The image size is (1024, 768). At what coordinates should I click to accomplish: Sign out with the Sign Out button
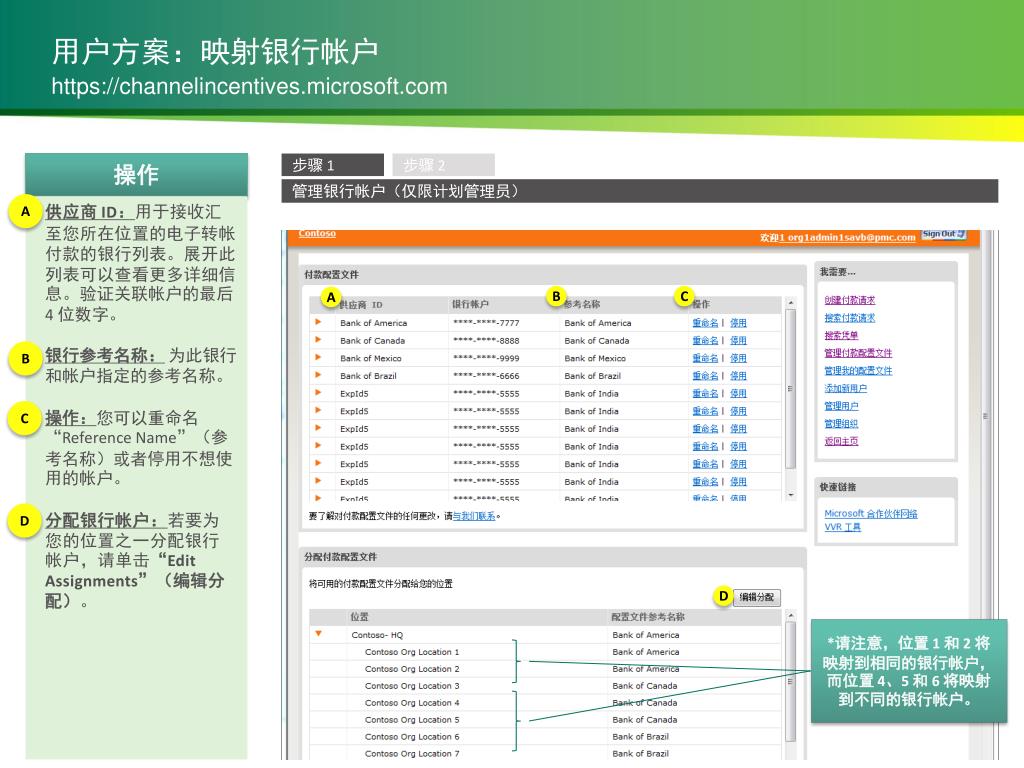pos(944,234)
